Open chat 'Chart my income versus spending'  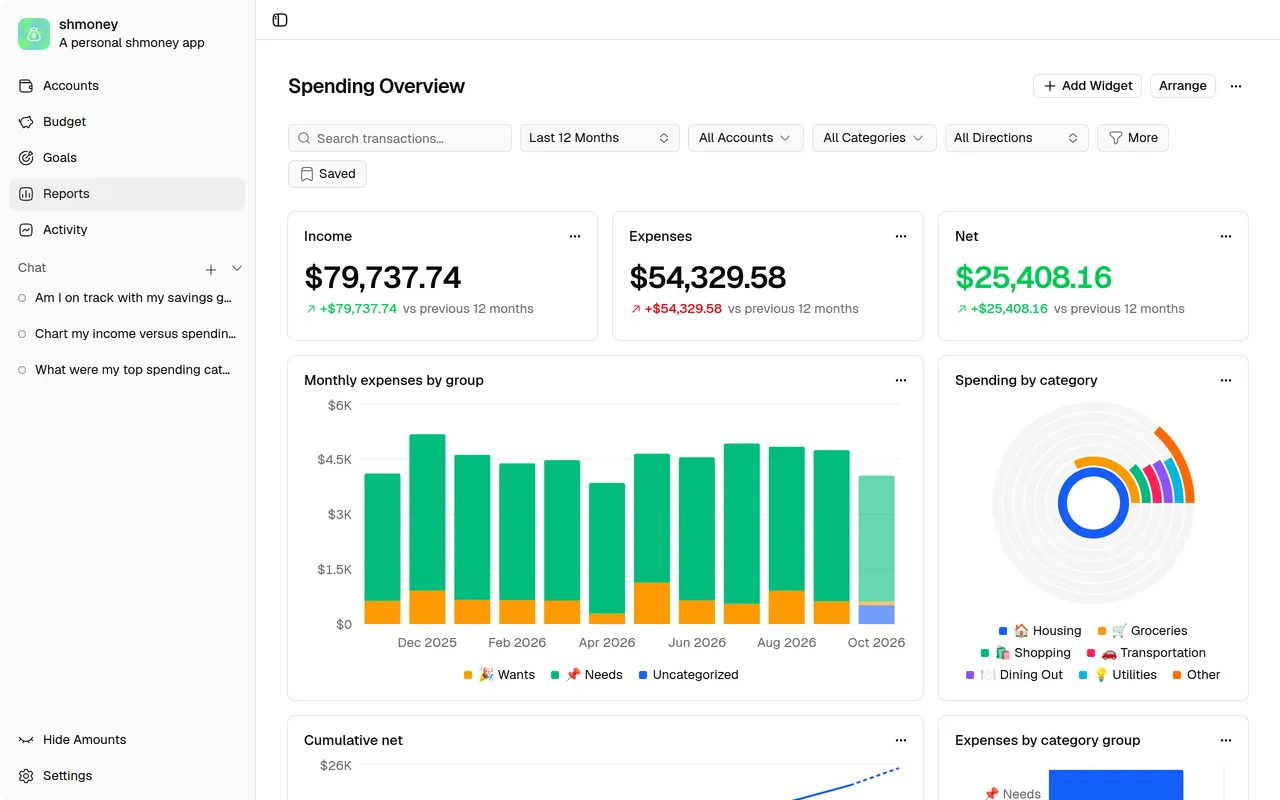tap(127, 334)
